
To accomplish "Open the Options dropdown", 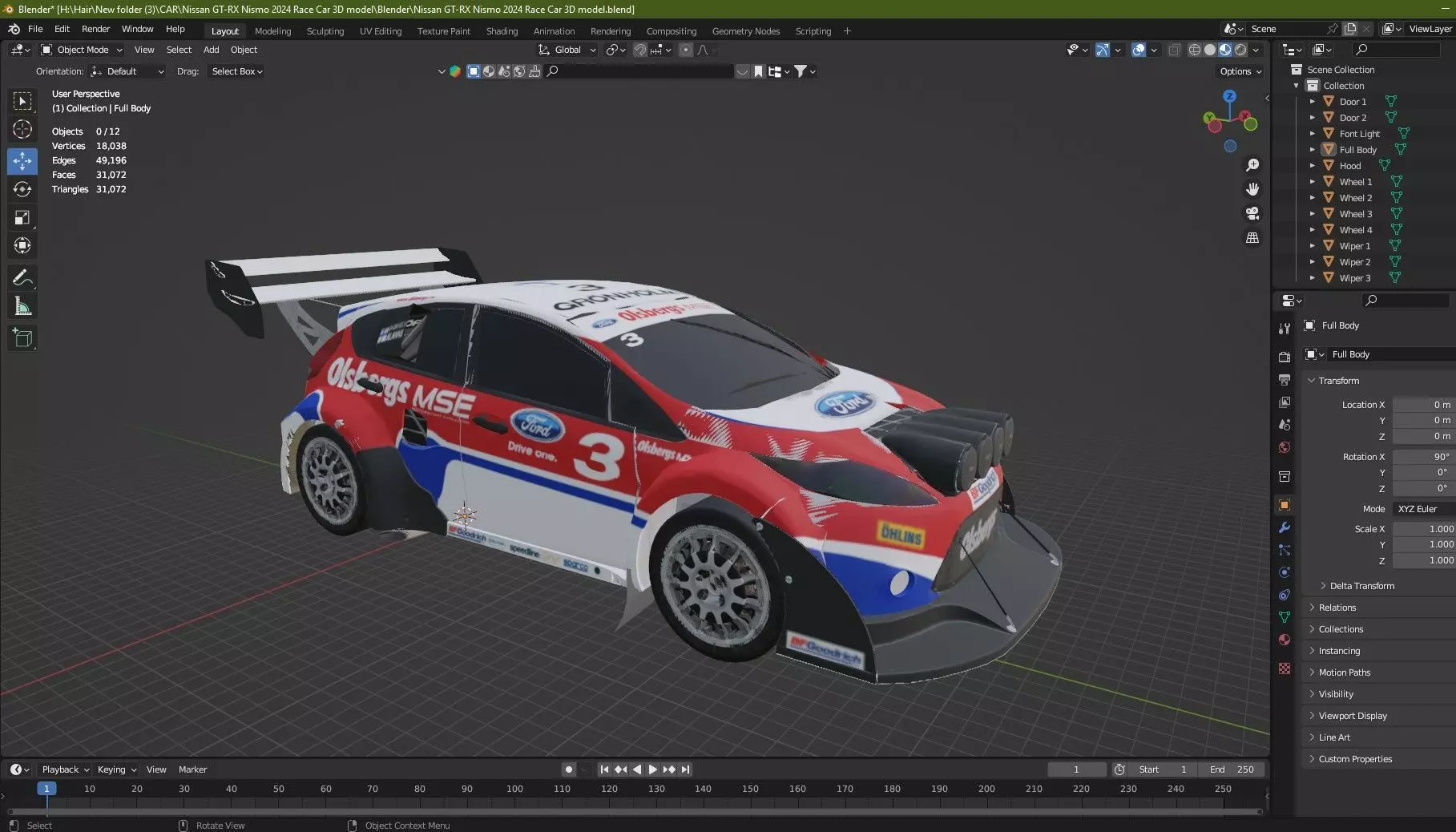I will coord(1240,71).
